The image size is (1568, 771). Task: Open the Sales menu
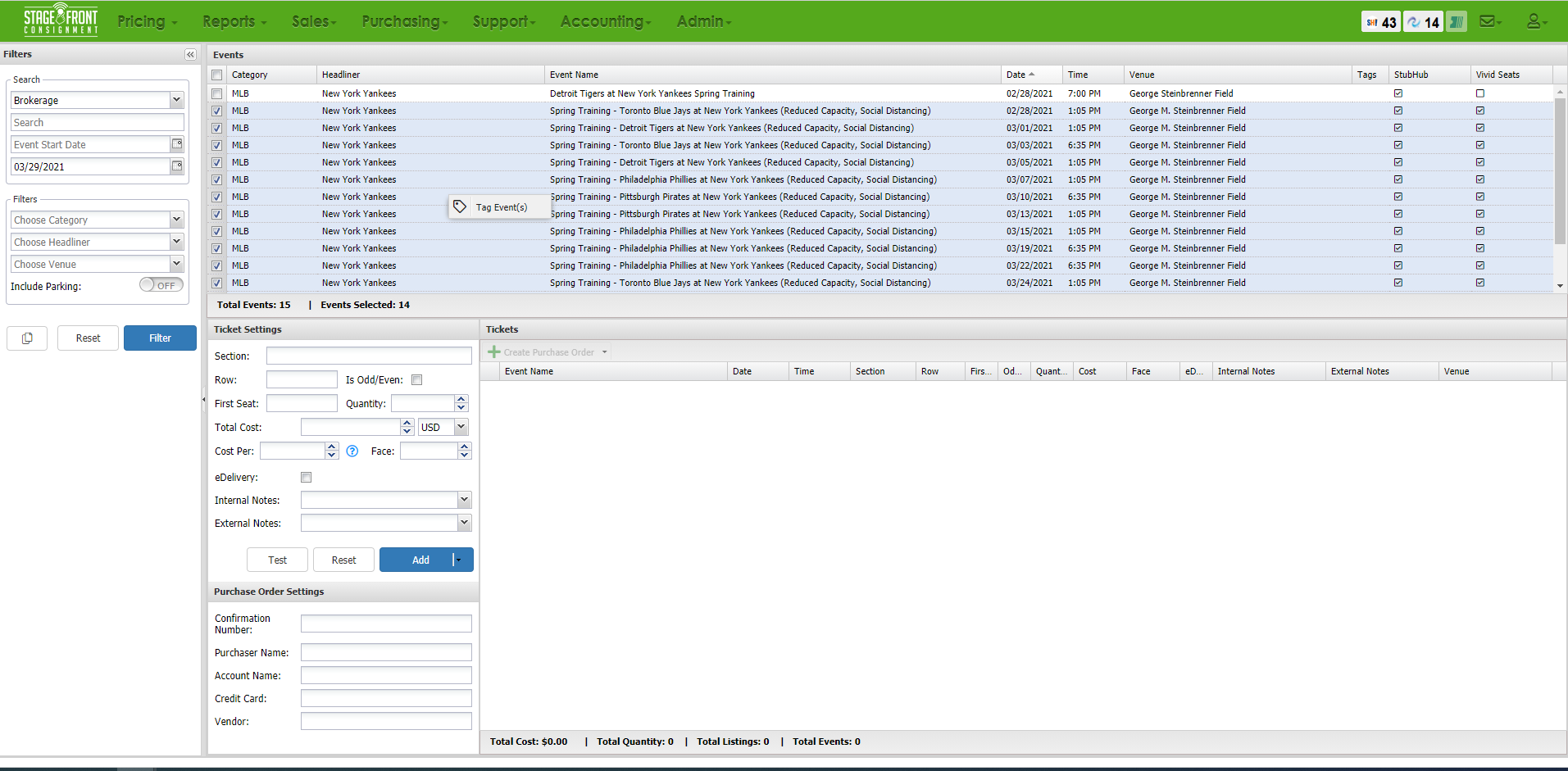coord(314,21)
